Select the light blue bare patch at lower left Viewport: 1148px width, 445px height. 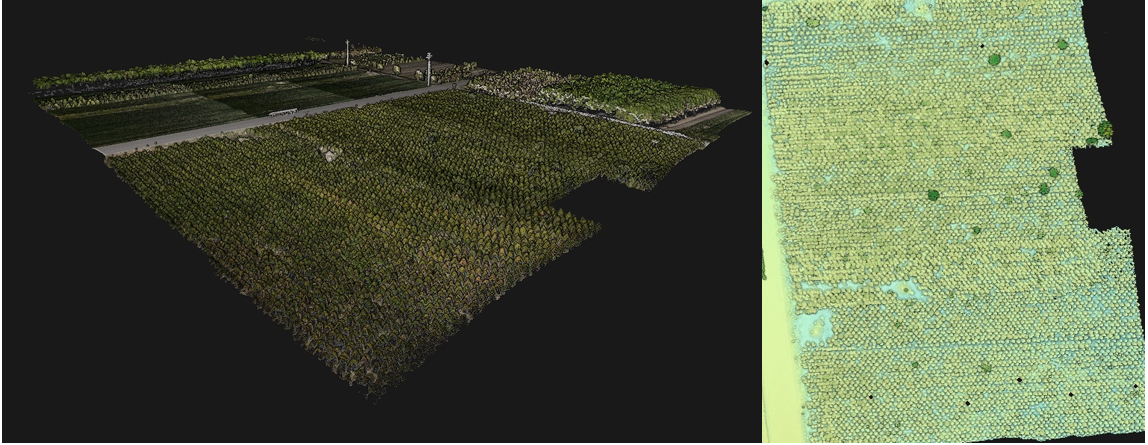[820, 323]
